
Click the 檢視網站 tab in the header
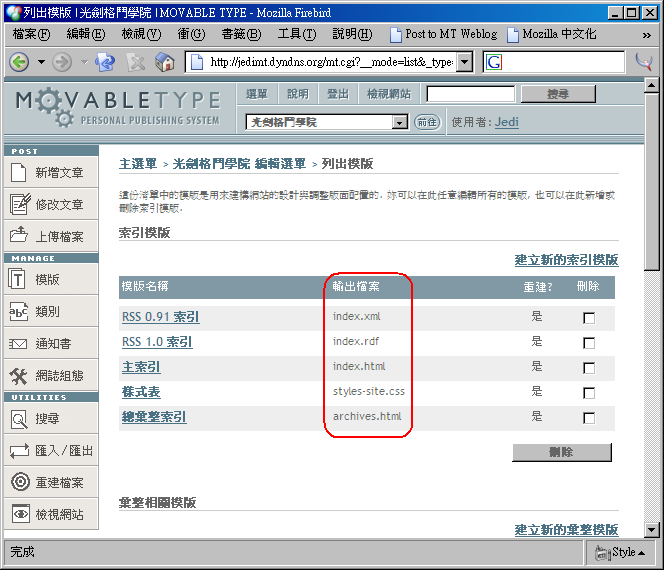(389, 94)
